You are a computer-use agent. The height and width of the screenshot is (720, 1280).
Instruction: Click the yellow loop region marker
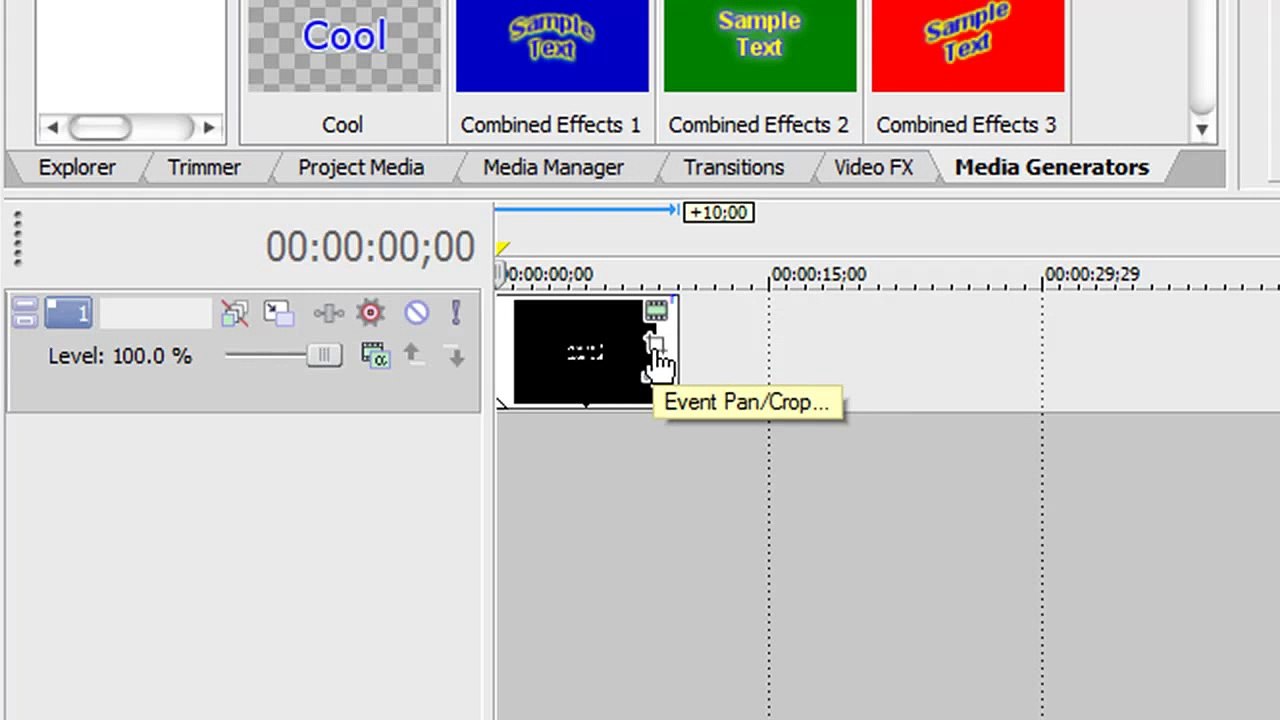click(x=503, y=247)
